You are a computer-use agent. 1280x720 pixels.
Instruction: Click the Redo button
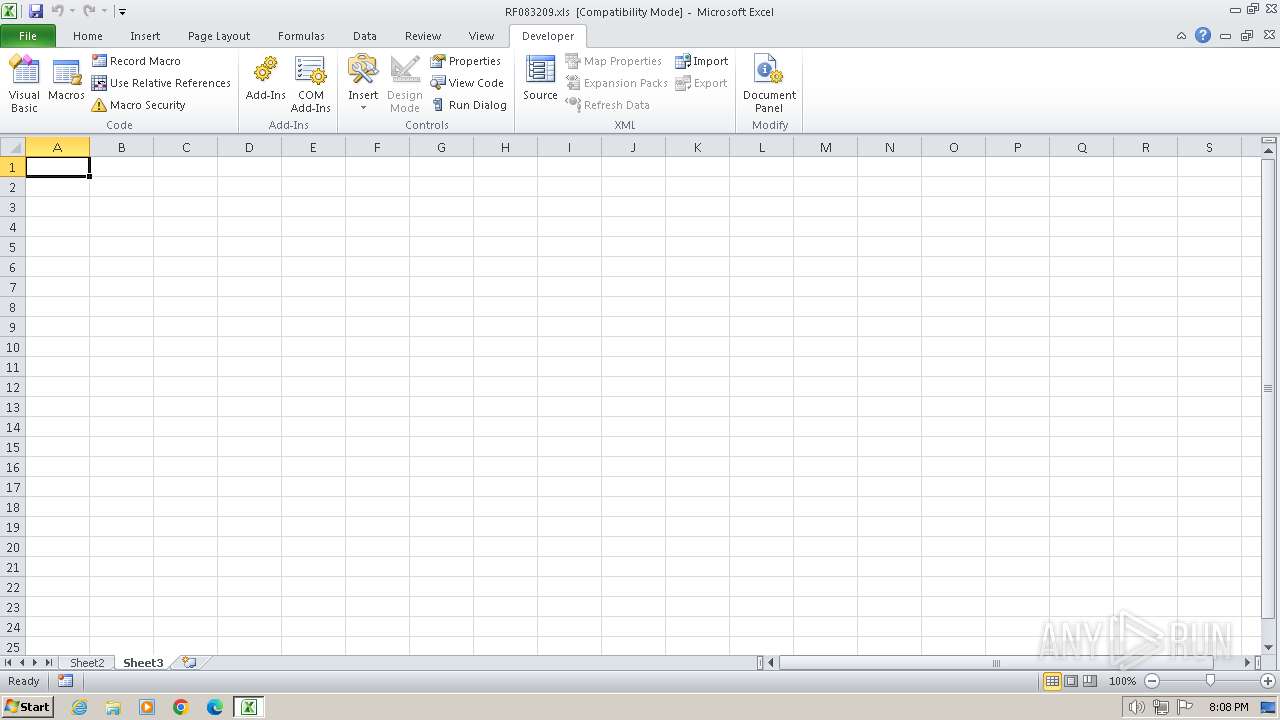tap(89, 11)
